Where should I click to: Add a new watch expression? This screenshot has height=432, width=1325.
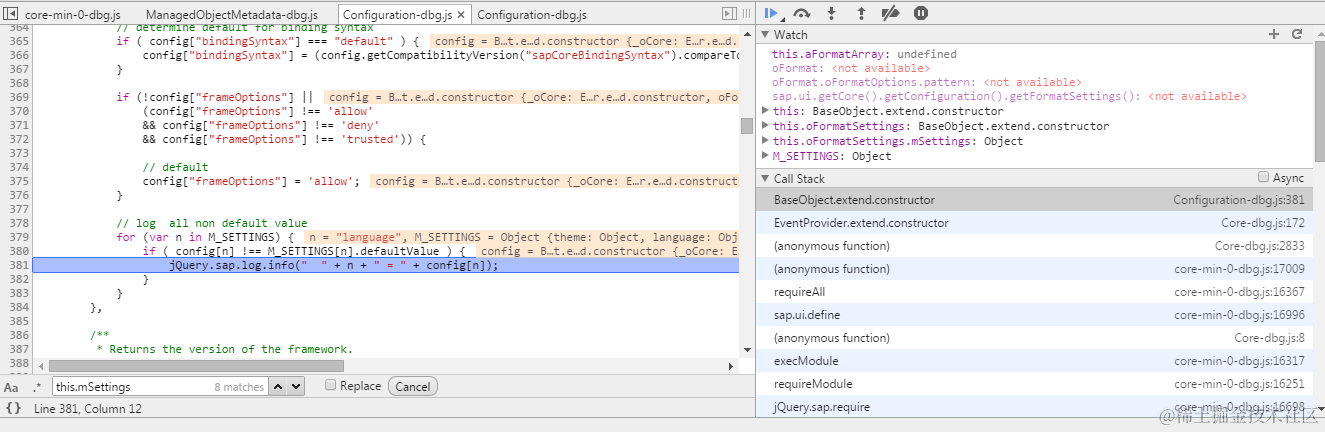pos(1274,34)
